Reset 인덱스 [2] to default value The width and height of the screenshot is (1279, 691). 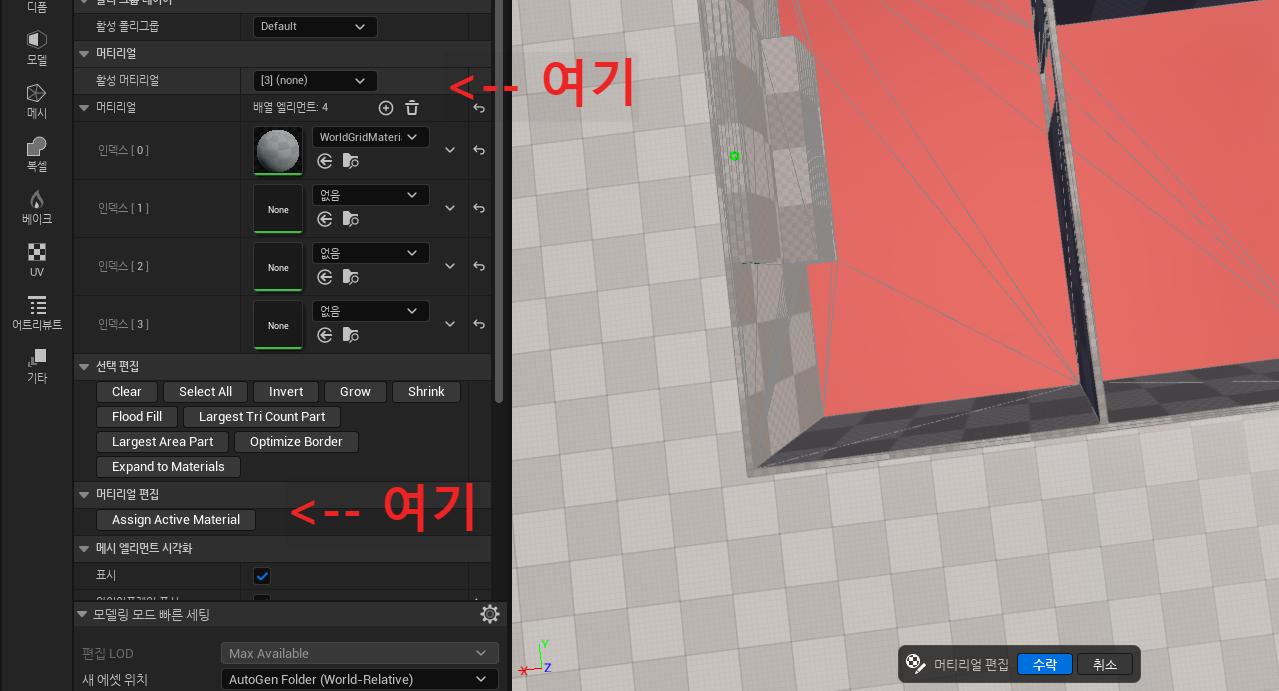point(479,266)
